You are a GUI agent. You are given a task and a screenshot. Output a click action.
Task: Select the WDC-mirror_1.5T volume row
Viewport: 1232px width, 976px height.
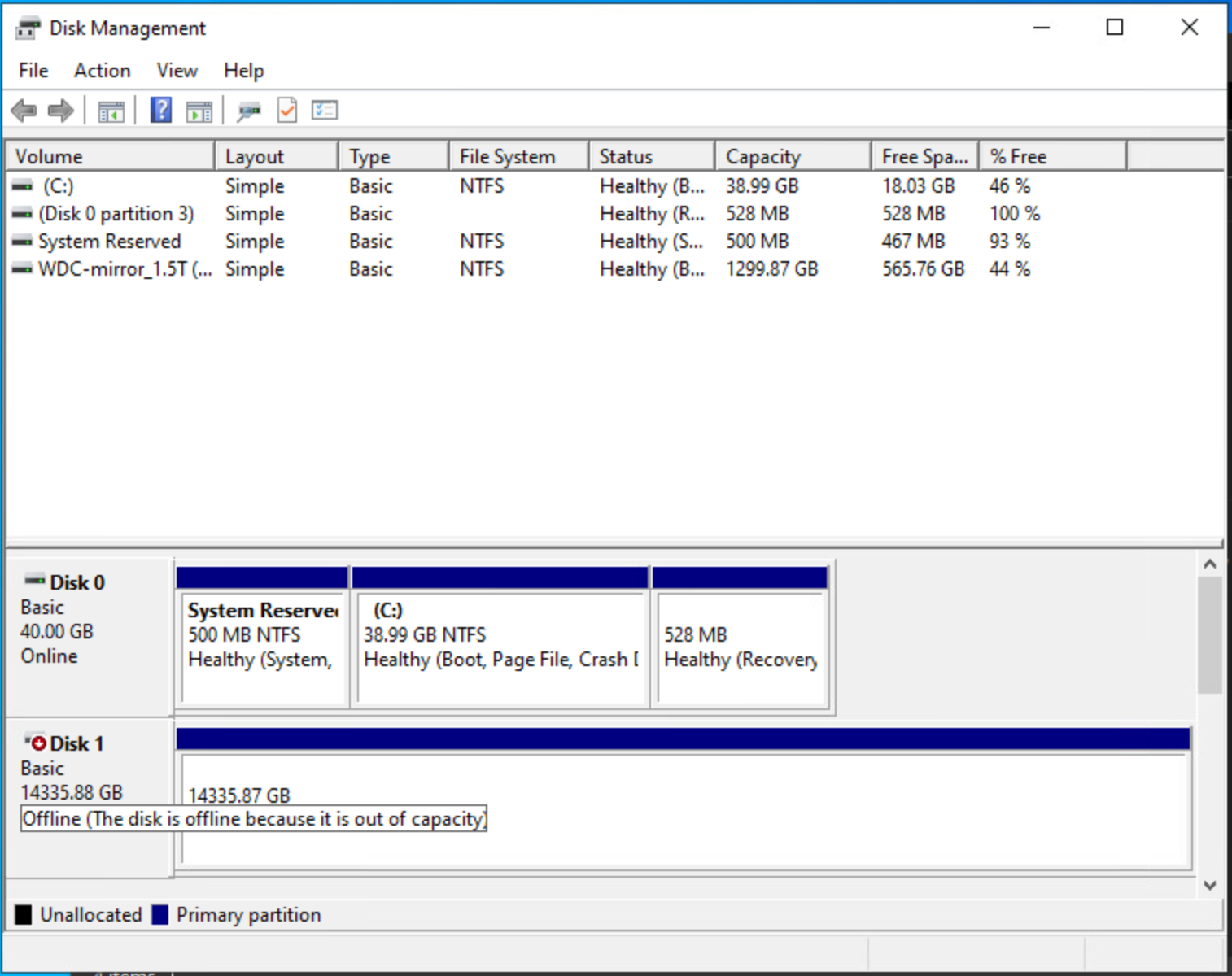tap(614, 269)
